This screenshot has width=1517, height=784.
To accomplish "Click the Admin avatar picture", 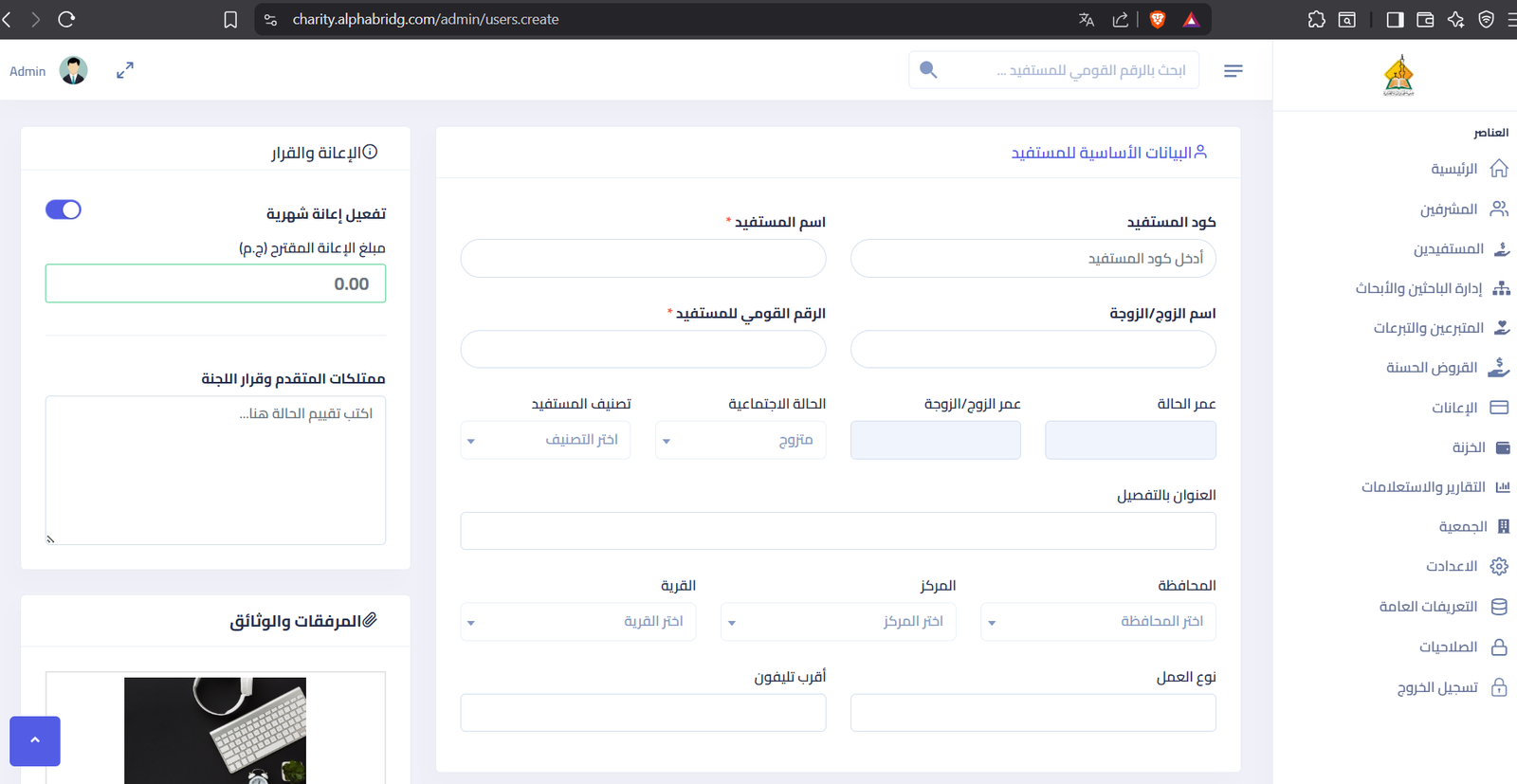I will 73,70.
